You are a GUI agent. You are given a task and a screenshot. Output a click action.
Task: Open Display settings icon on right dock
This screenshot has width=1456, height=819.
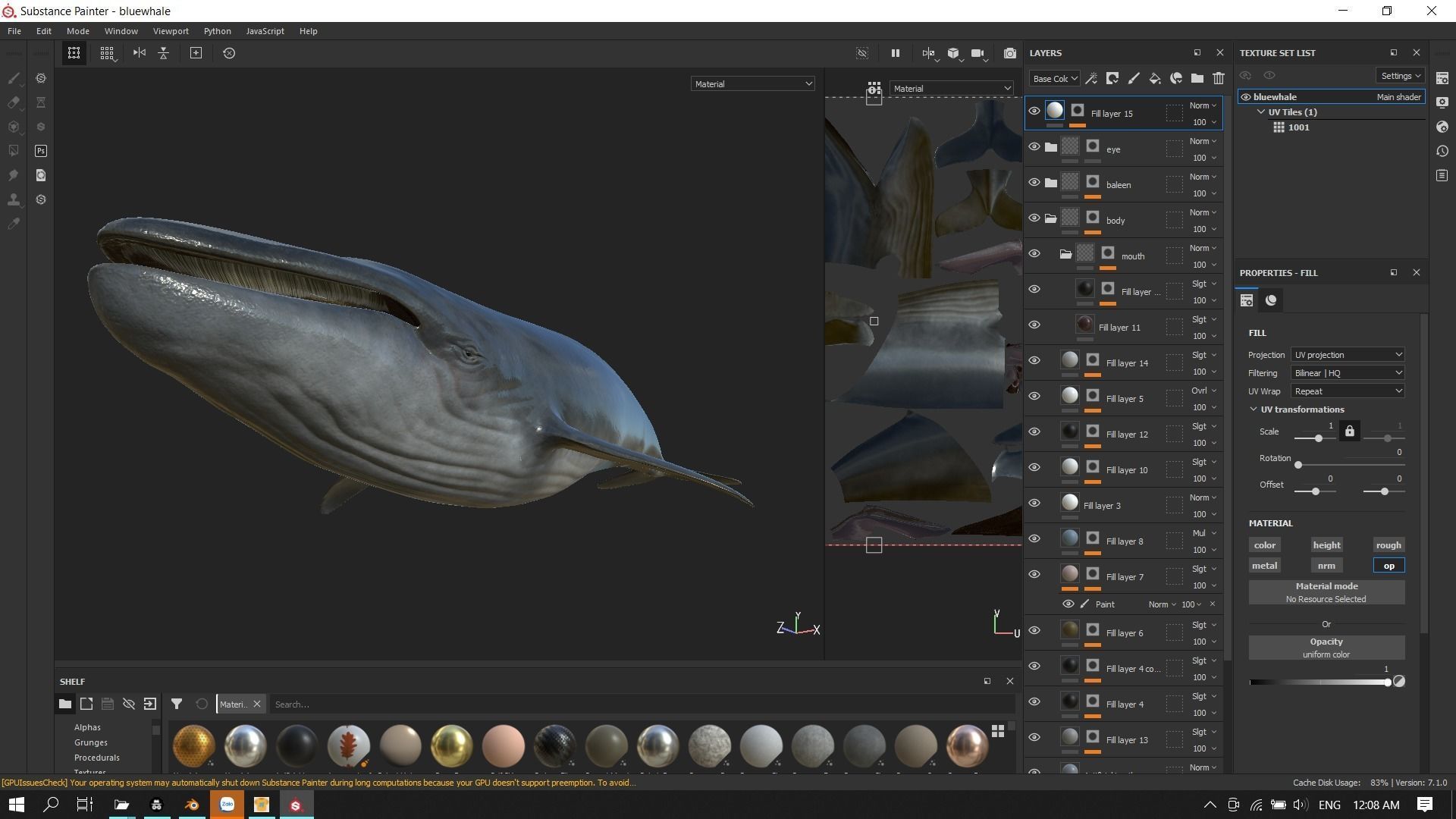(x=1442, y=102)
